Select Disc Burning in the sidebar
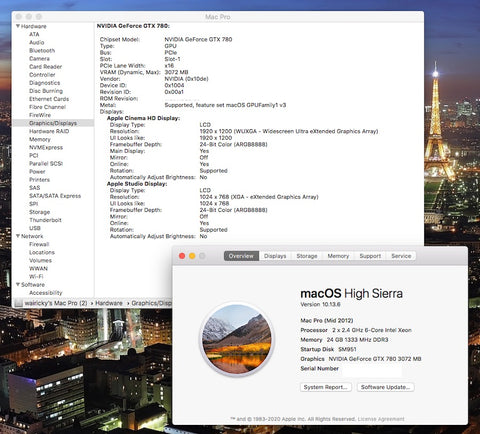The width and height of the screenshot is (480, 434). [x=46, y=91]
